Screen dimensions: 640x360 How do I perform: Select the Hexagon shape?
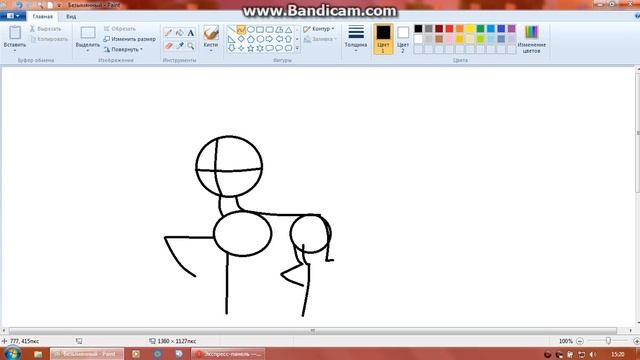click(x=260, y=39)
